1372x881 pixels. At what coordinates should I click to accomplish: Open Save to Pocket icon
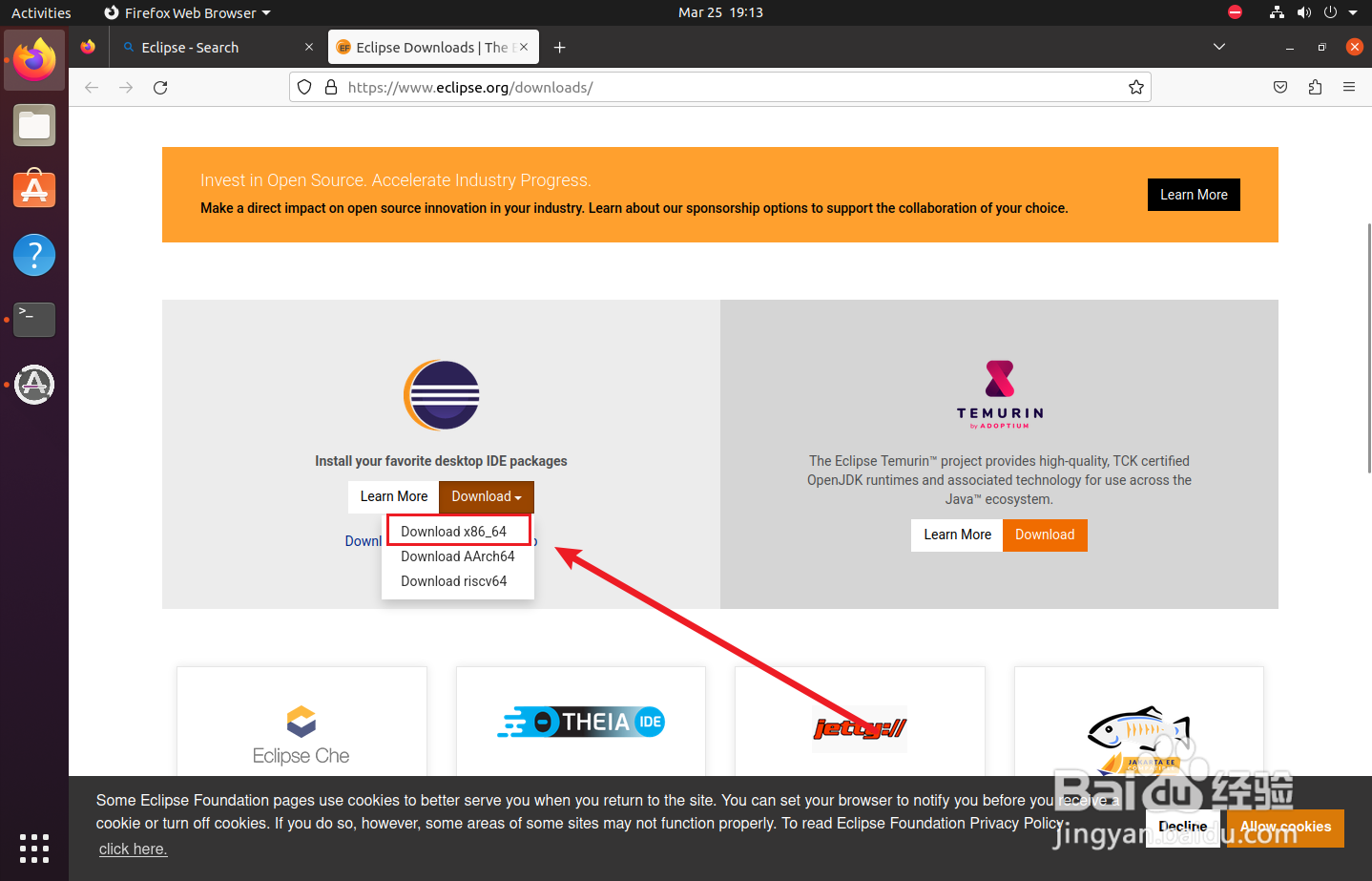tap(1280, 88)
